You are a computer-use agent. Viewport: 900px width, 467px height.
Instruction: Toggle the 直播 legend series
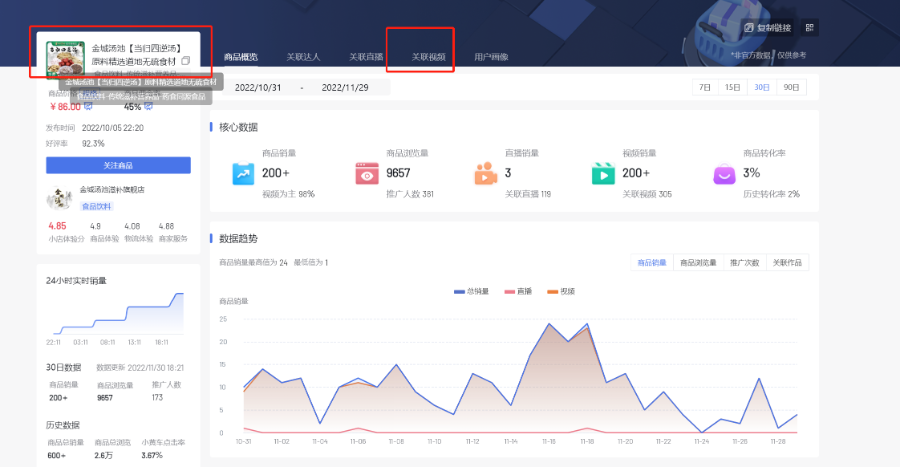pos(518,291)
